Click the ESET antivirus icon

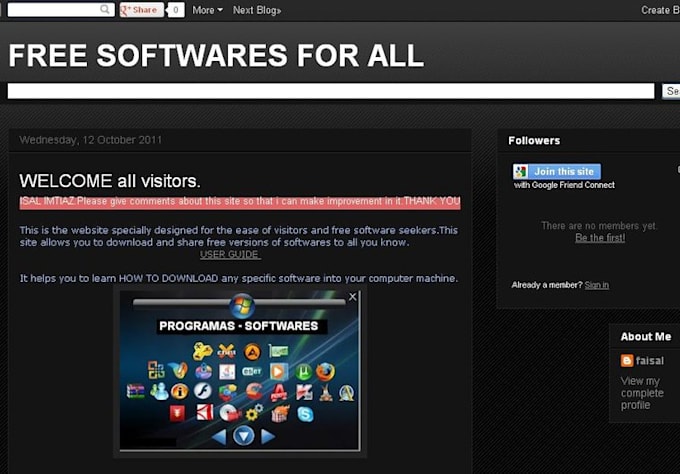pyautogui.click(x=252, y=371)
